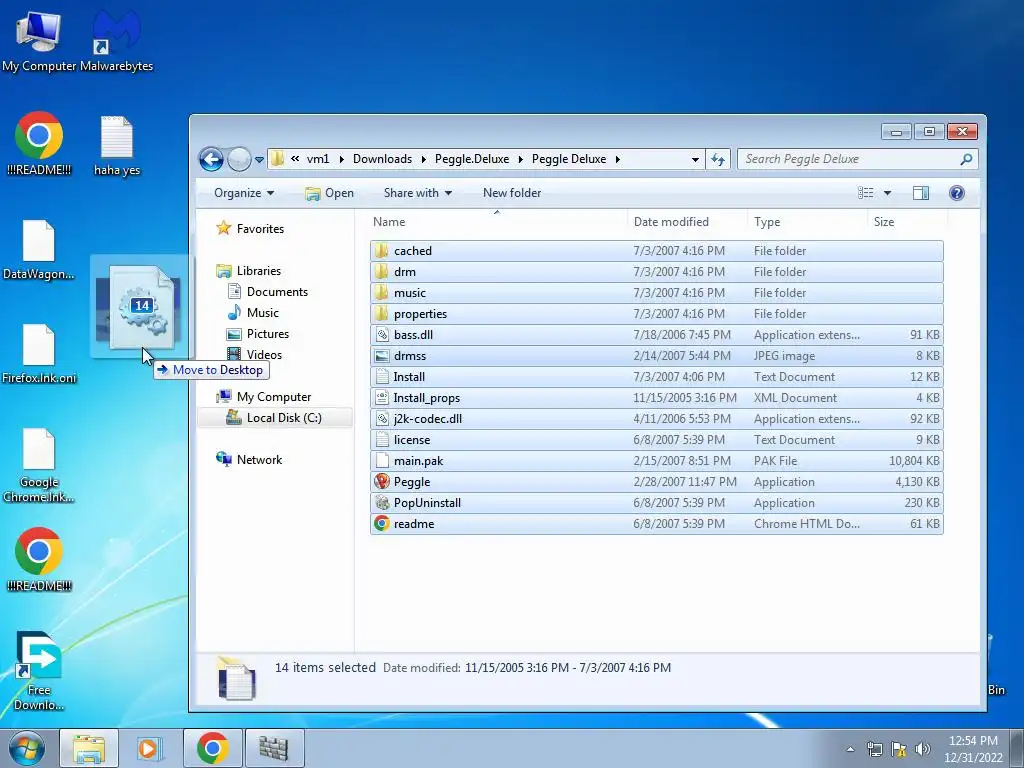The width and height of the screenshot is (1024, 768).
Task: Change view using the view icon
Action: (x=865, y=193)
